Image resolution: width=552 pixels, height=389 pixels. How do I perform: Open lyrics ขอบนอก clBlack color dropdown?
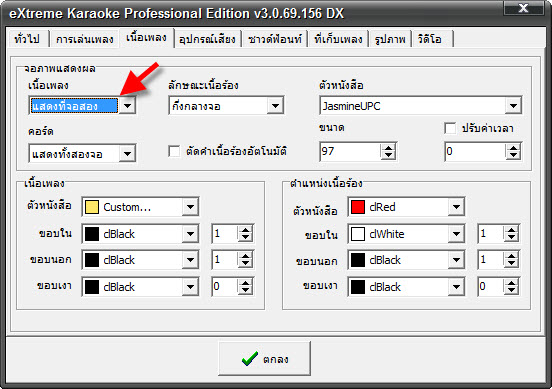click(x=190, y=260)
